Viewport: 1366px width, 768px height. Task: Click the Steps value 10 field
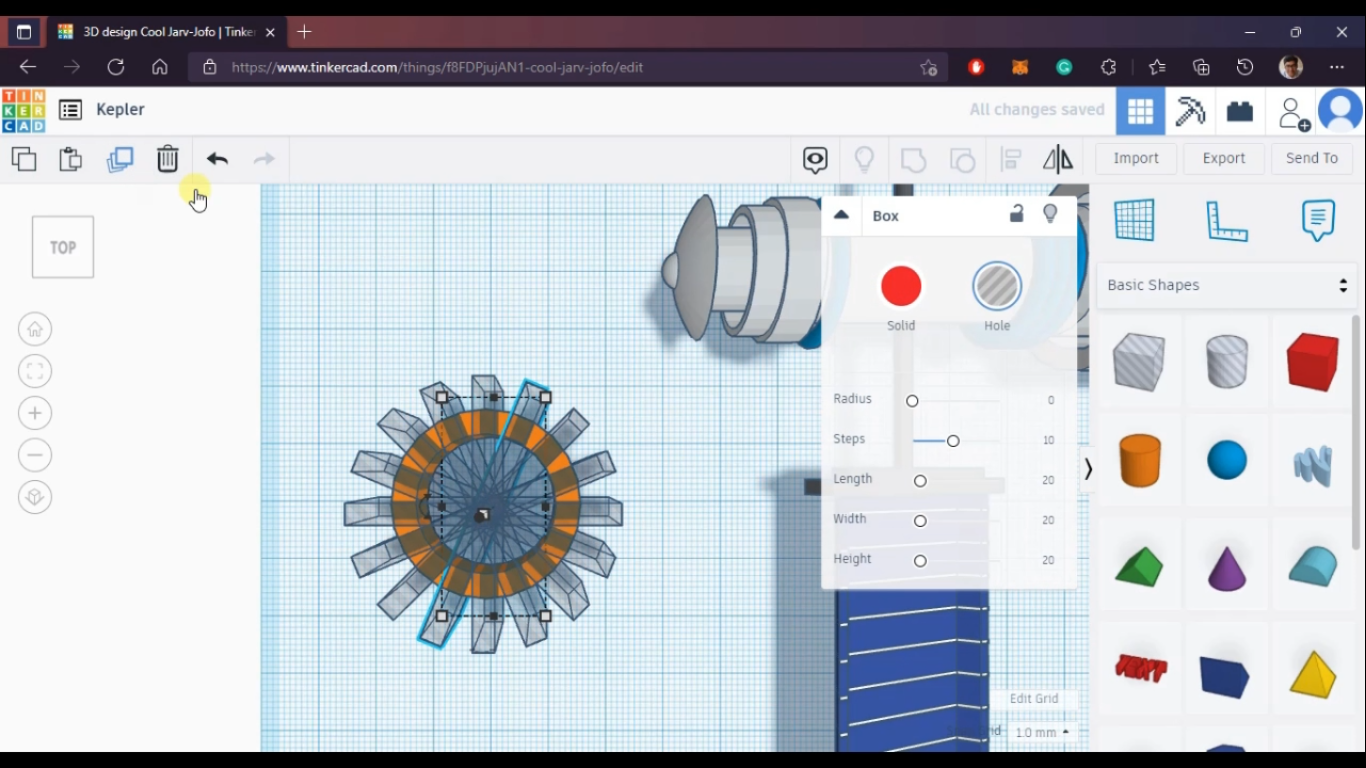point(1046,440)
